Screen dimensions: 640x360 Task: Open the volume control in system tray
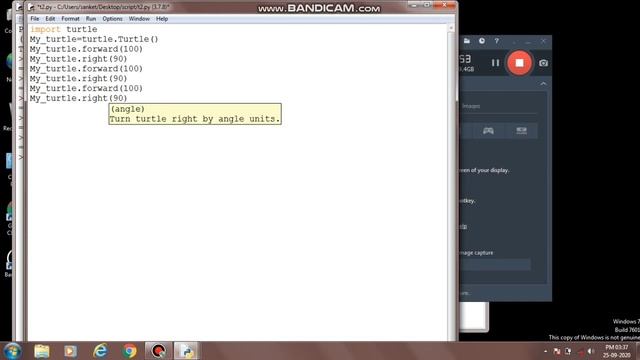590,351
